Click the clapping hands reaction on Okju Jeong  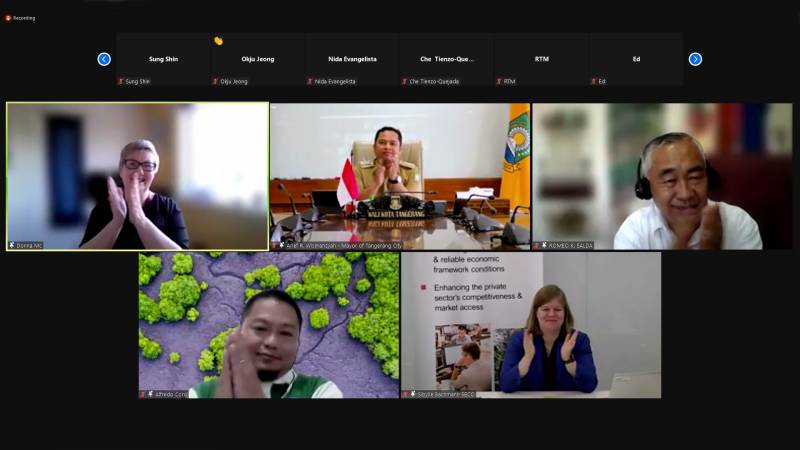tap(218, 41)
